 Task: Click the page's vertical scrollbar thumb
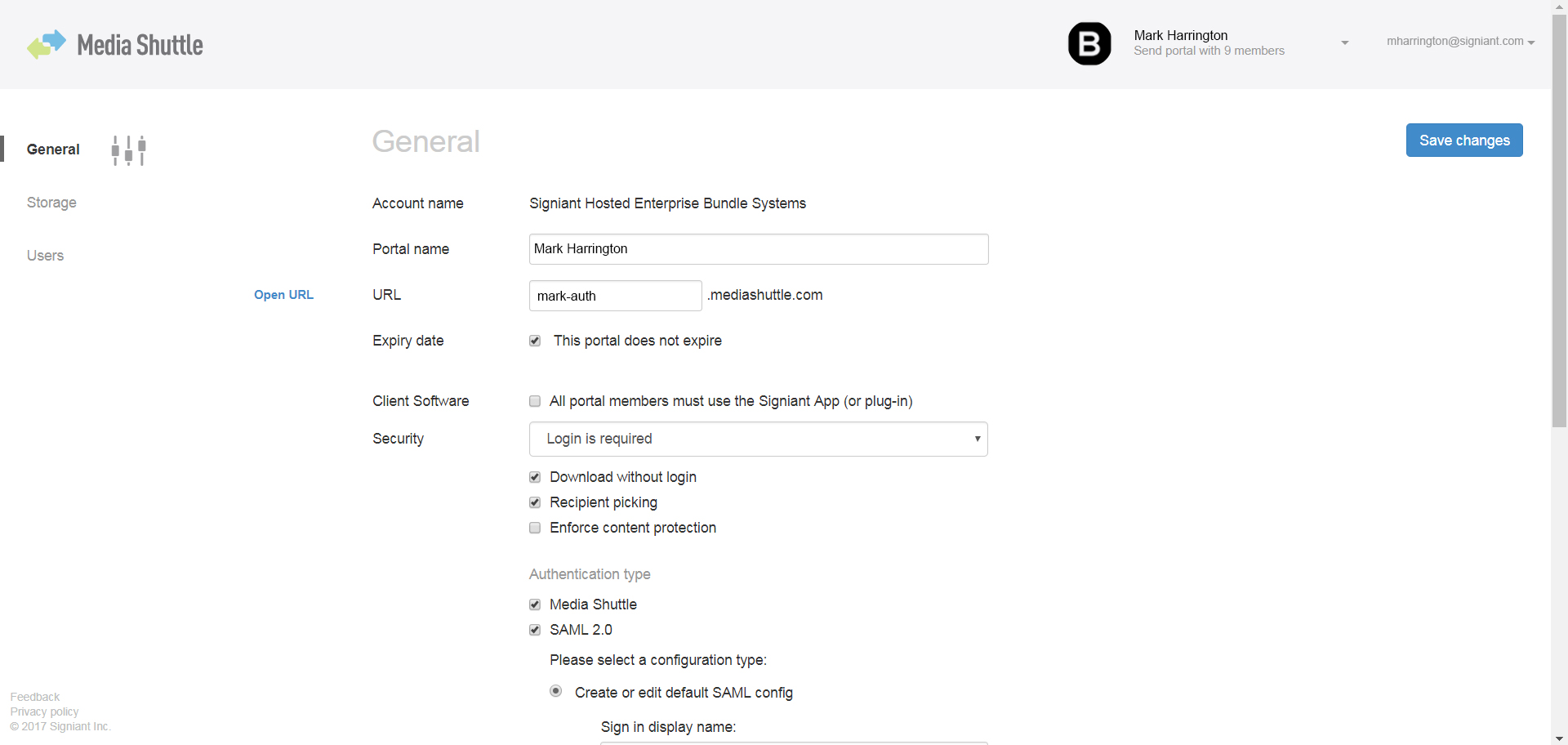coord(1559,221)
